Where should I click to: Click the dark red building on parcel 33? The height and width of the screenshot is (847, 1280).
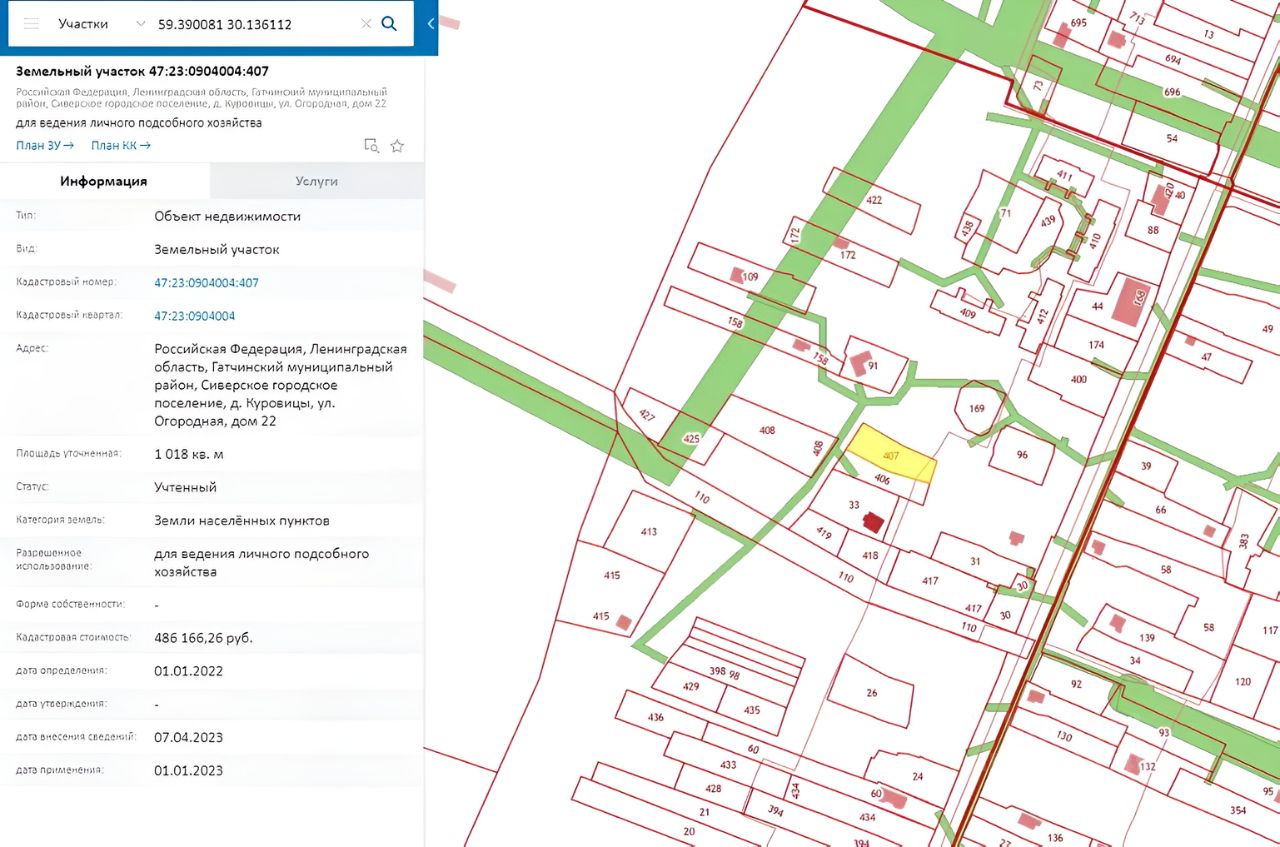874,522
